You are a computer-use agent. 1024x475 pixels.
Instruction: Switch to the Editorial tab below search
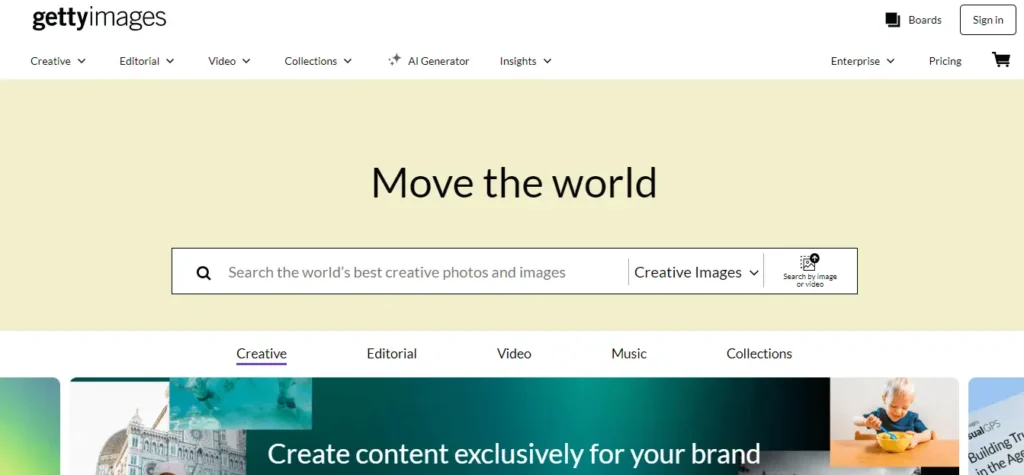pyautogui.click(x=392, y=354)
